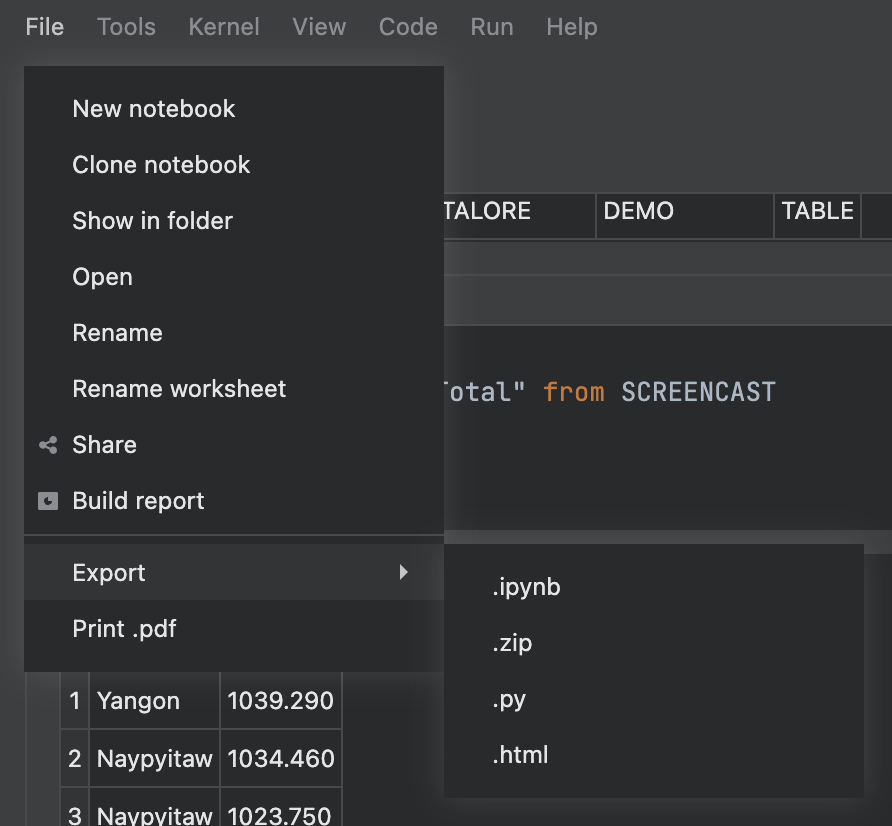The image size is (892, 826).
Task: Export the notebook as .html
Action: pos(520,755)
